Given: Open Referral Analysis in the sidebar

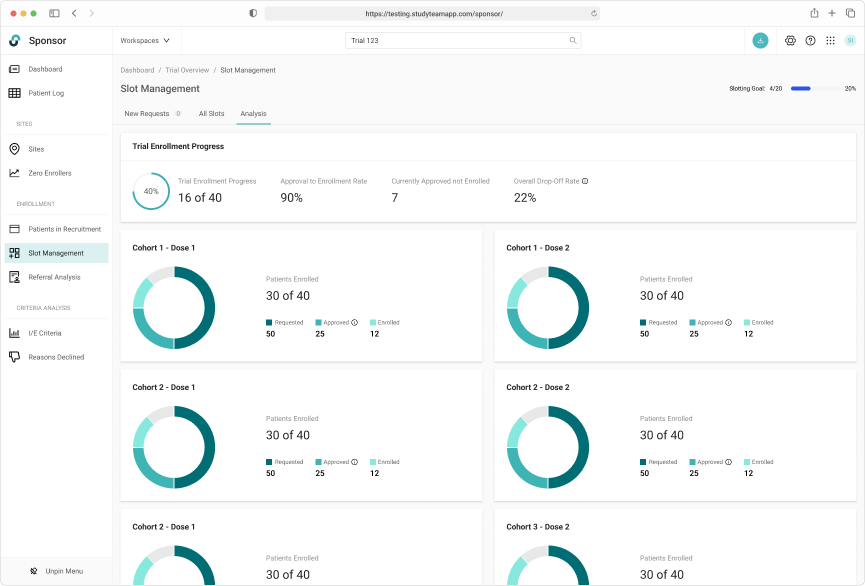Looking at the screenshot, I should coord(55,277).
